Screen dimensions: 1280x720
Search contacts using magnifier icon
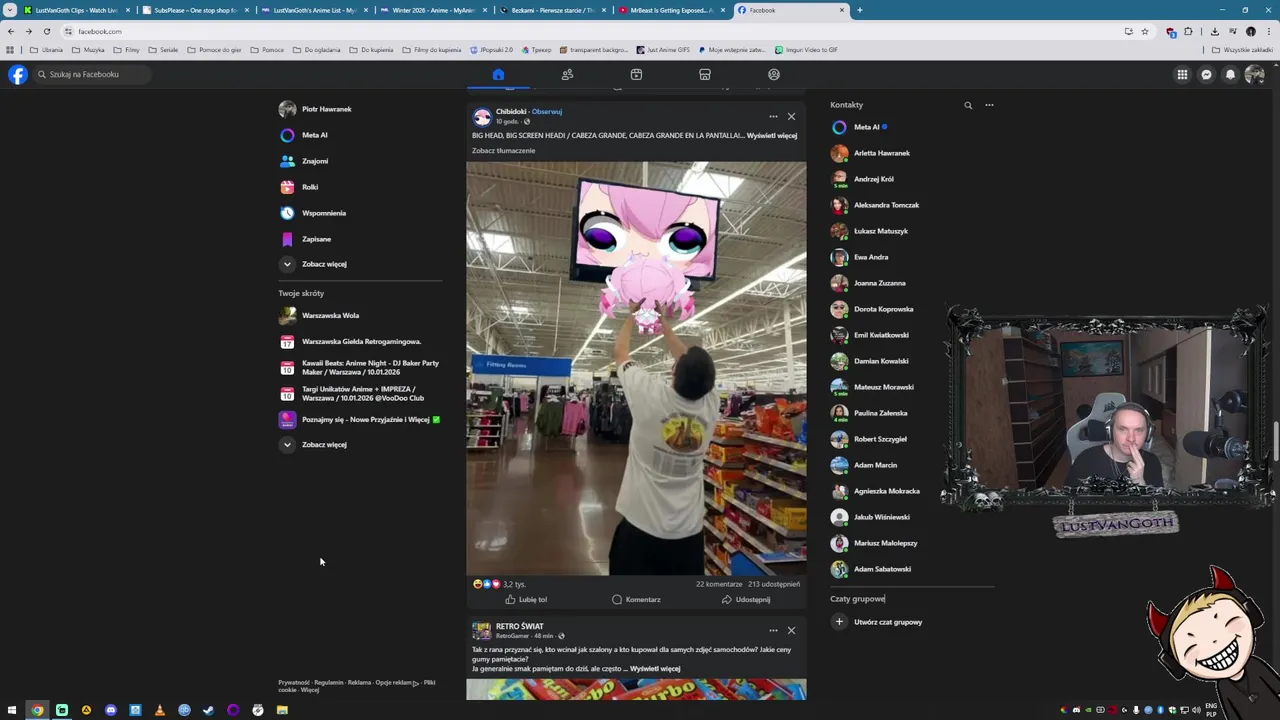click(x=968, y=105)
